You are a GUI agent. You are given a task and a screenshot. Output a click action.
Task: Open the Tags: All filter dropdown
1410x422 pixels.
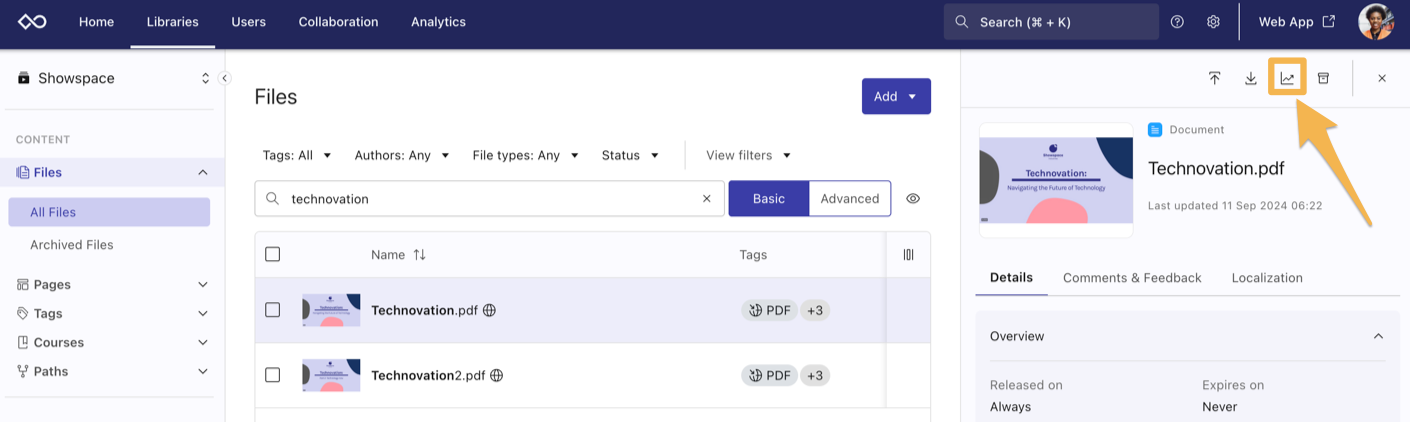click(297, 155)
